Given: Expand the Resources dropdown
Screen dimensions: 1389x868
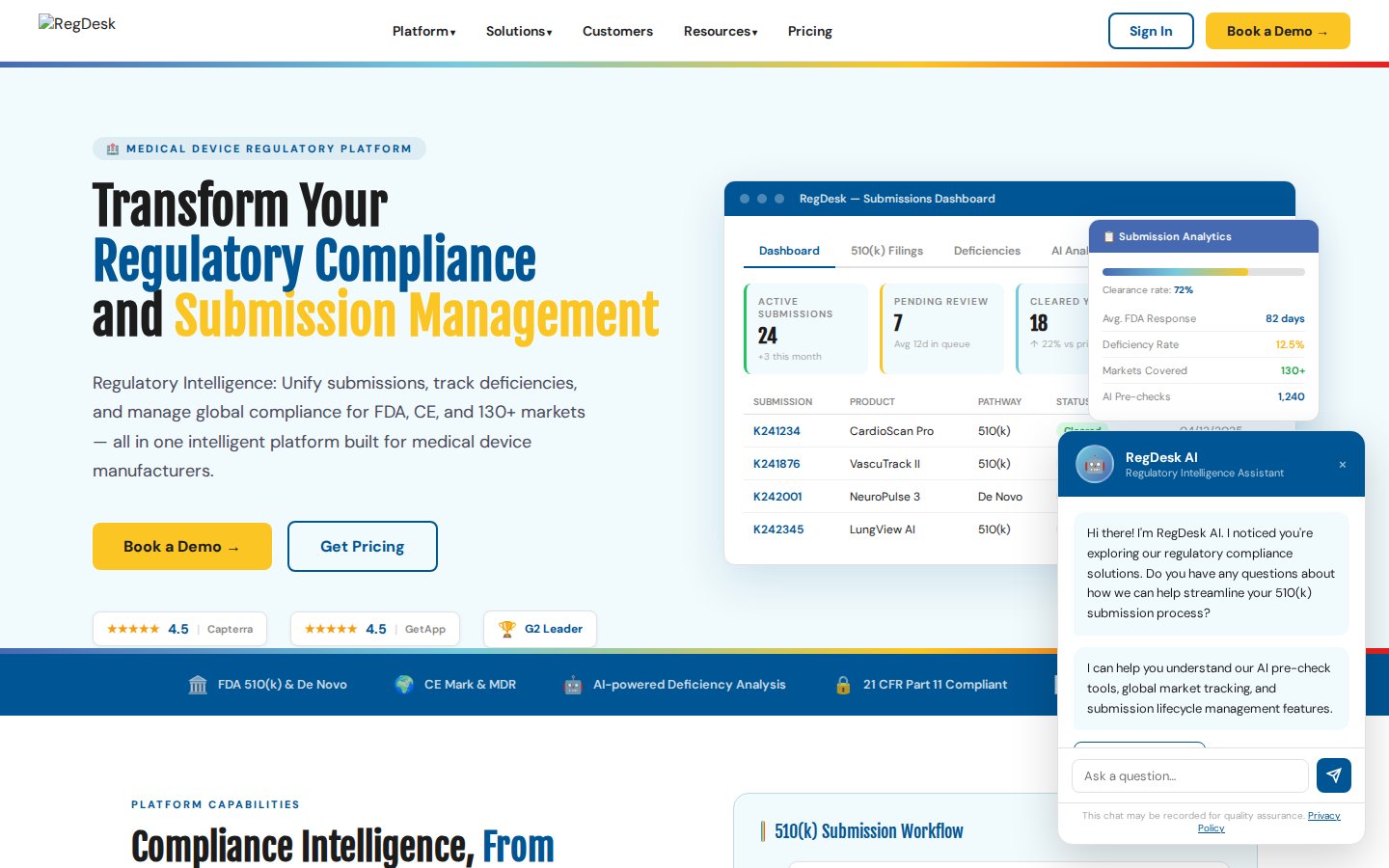Looking at the screenshot, I should [x=721, y=31].
